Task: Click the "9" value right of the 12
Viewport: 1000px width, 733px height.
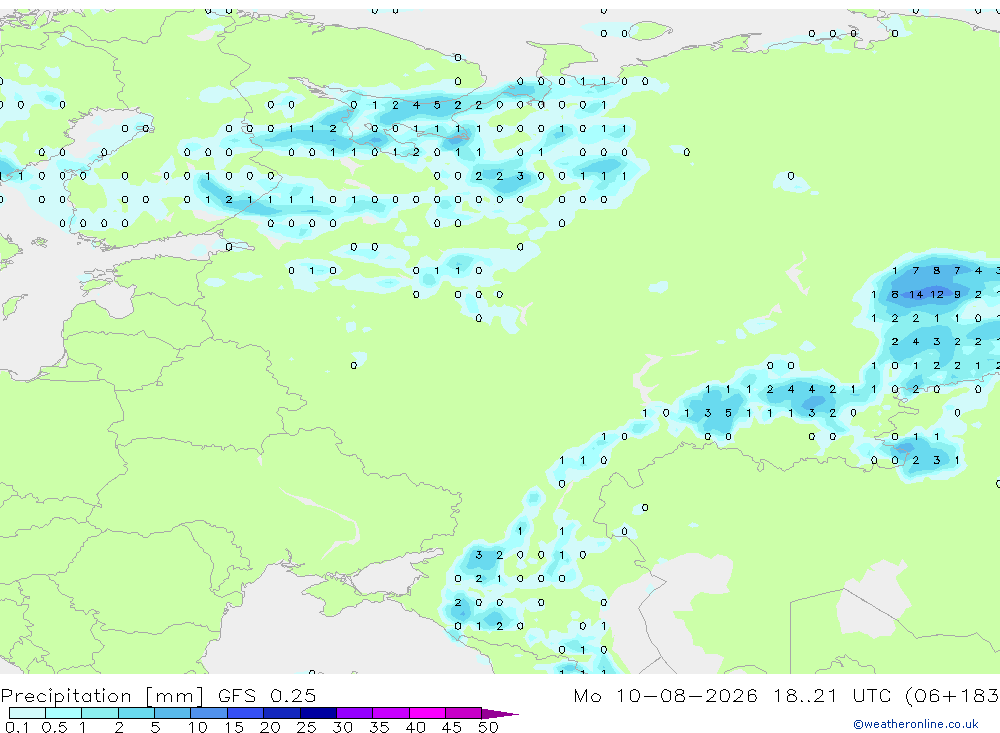Action: [957, 294]
